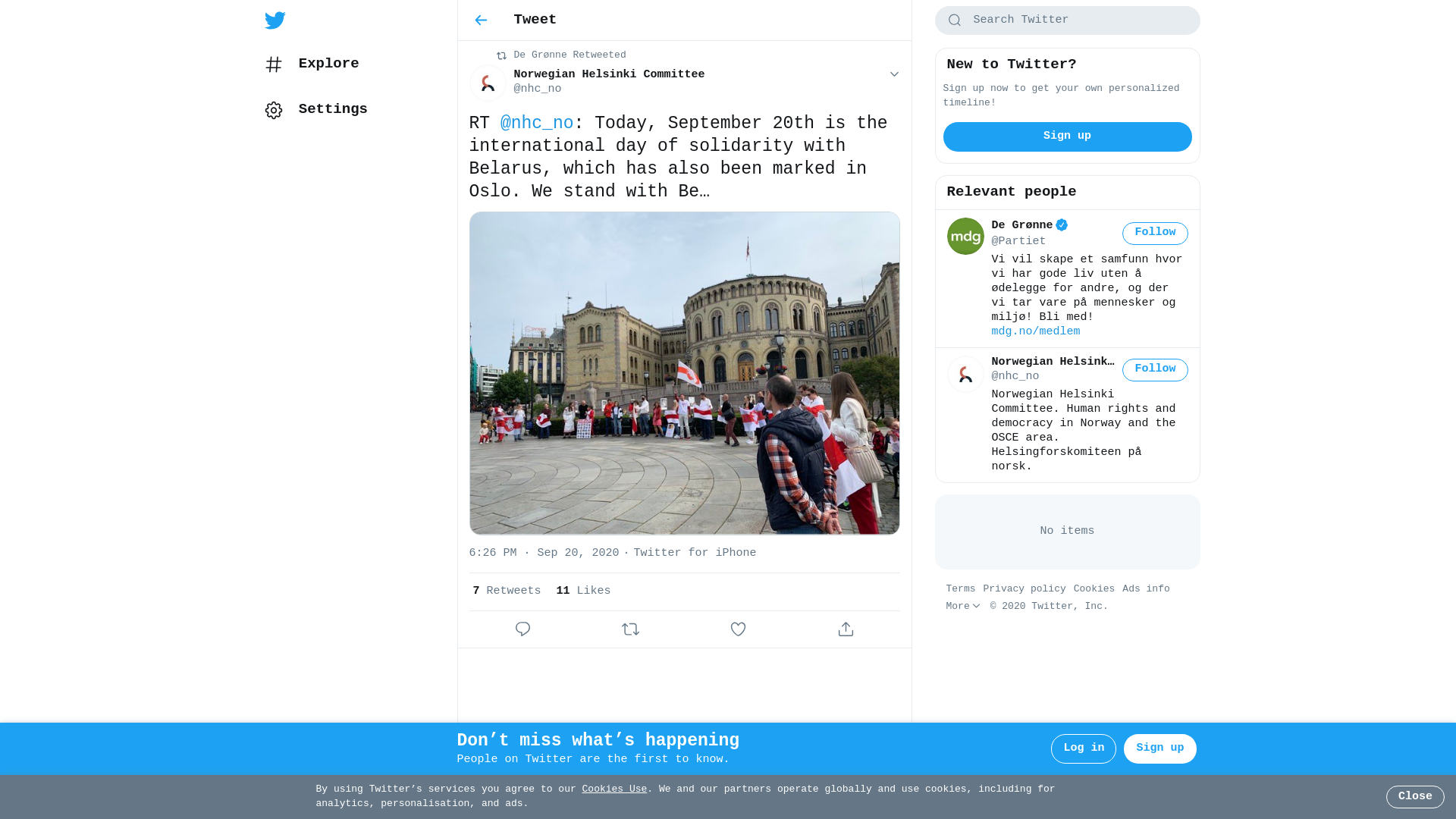Expand the More footer dropdown
The width and height of the screenshot is (1456, 819).
click(x=962, y=607)
